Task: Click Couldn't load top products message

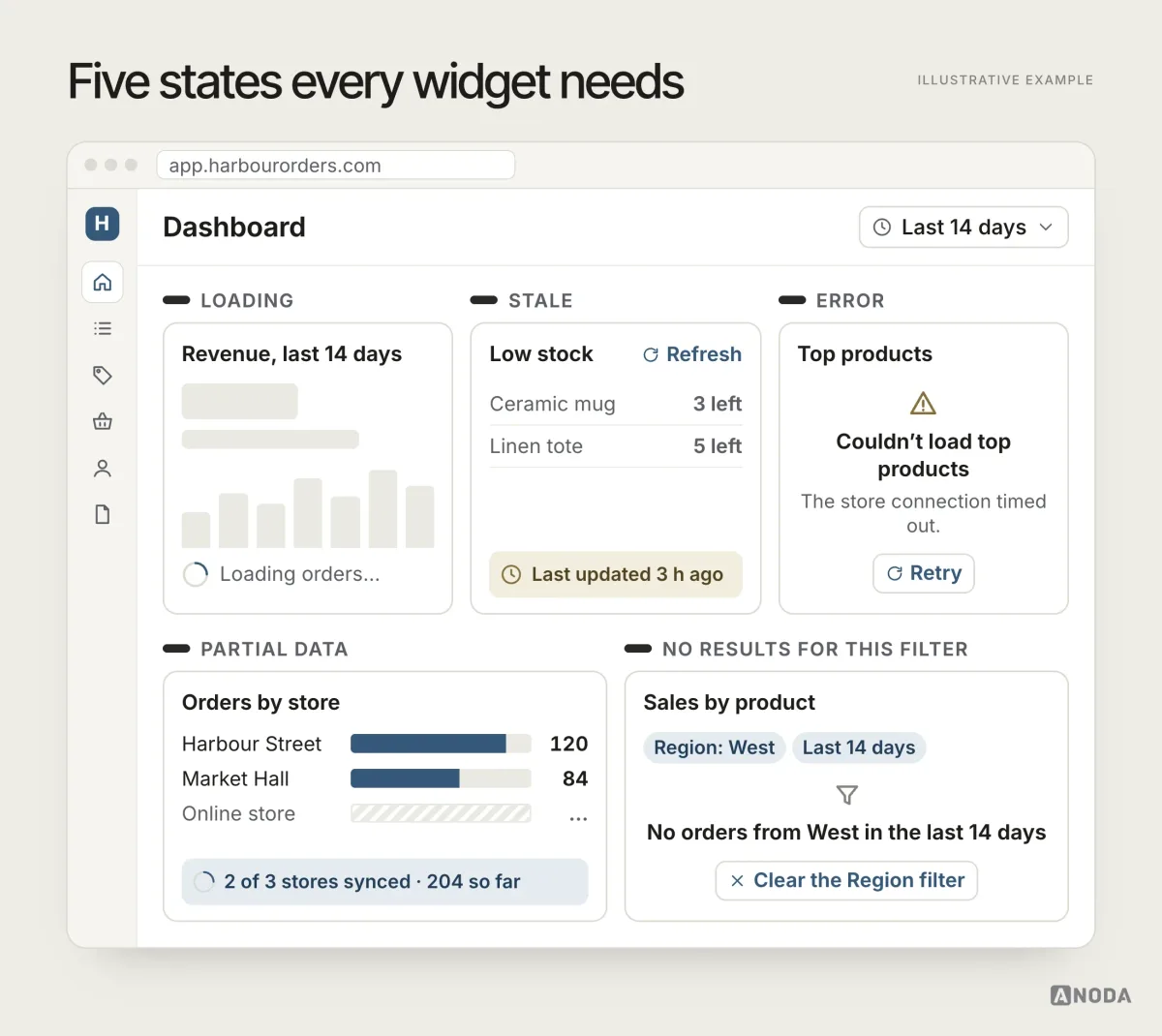Action: 924,455
